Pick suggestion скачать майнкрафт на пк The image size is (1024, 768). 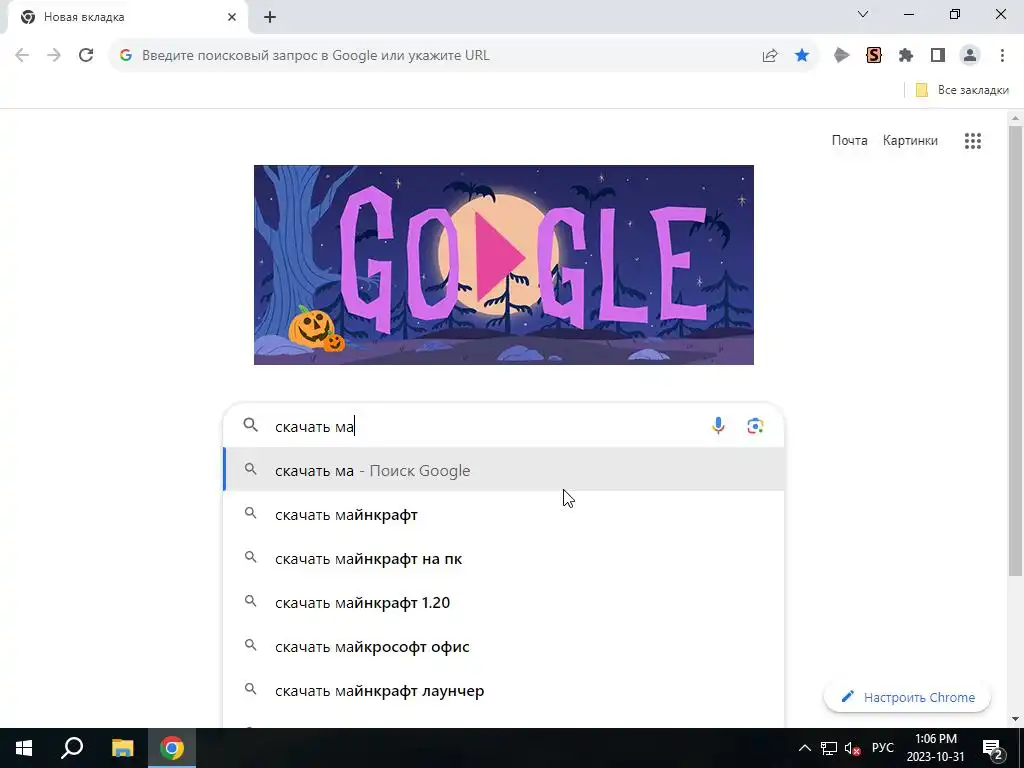[503, 559]
